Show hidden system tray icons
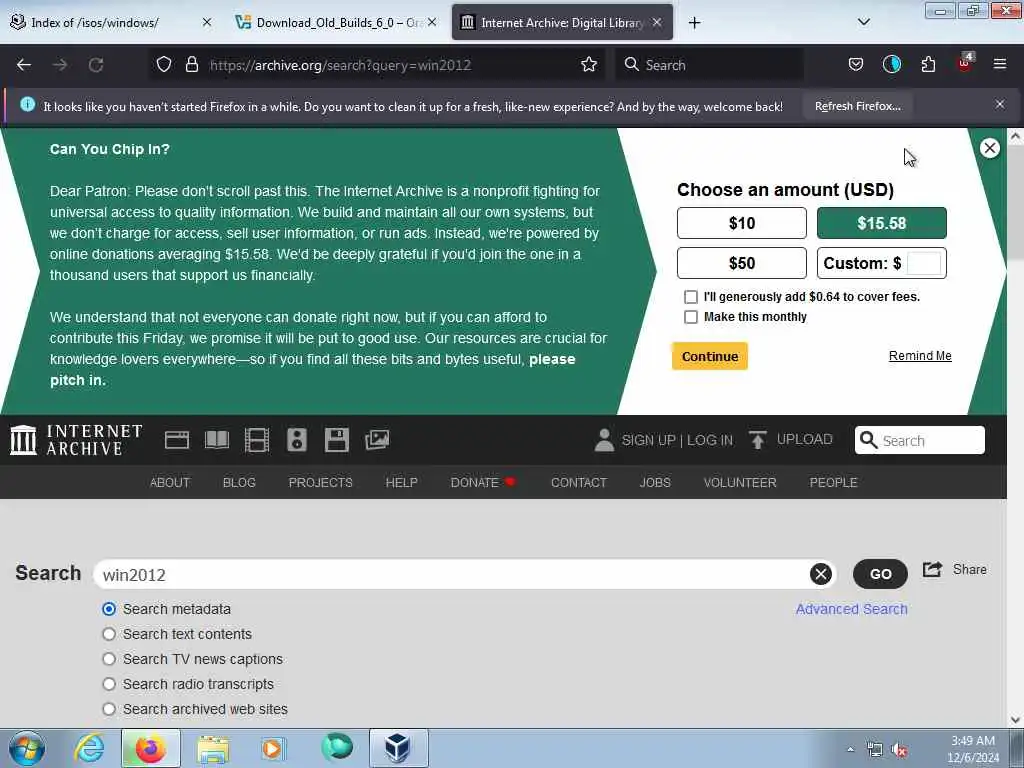Viewport: 1024px width, 768px height. [x=850, y=750]
